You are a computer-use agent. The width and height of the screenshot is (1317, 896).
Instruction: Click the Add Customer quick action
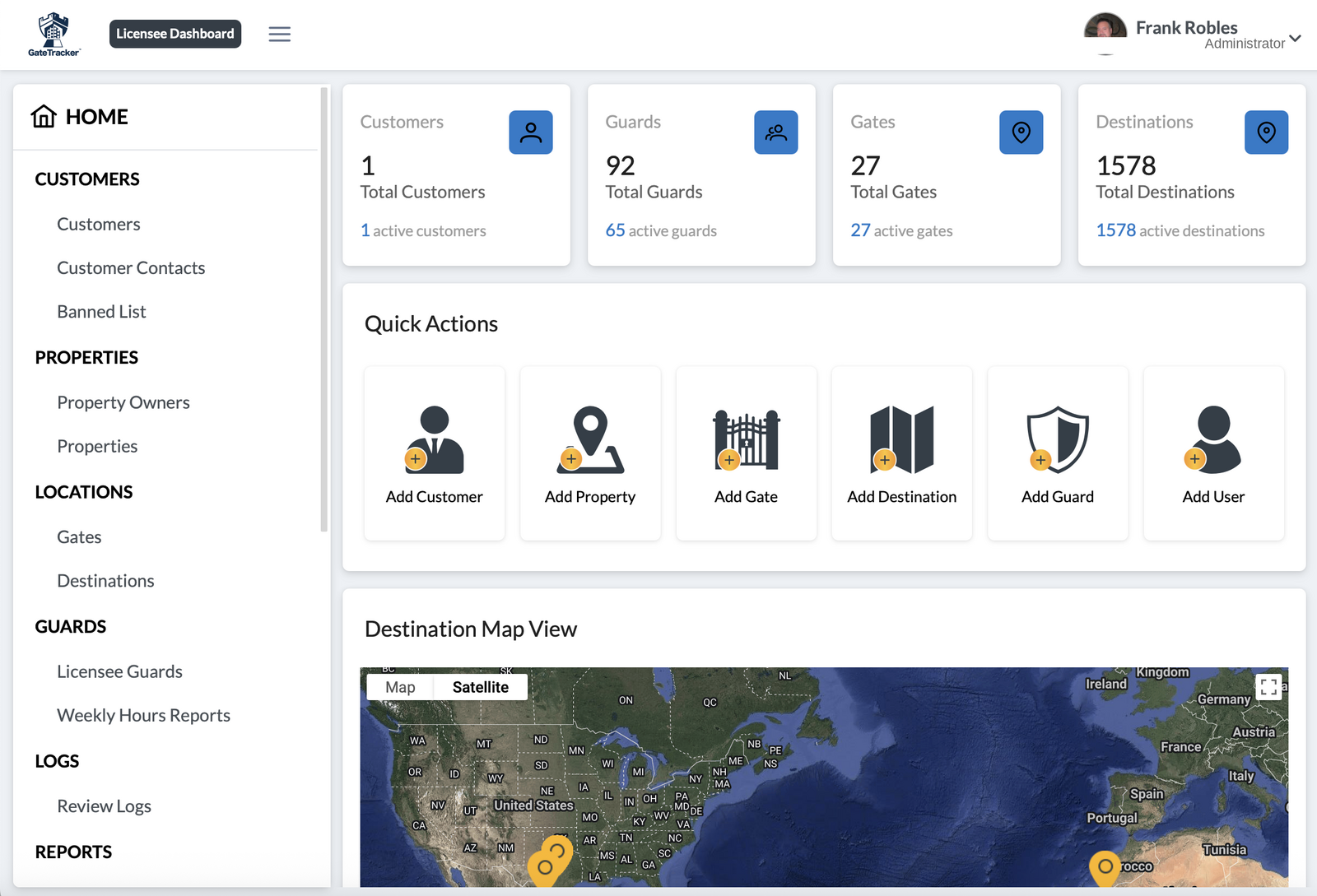click(435, 453)
